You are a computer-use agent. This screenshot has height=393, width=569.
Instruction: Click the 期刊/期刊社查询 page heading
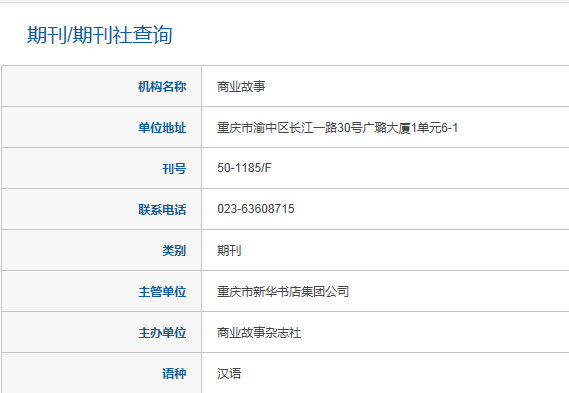(x=100, y=35)
